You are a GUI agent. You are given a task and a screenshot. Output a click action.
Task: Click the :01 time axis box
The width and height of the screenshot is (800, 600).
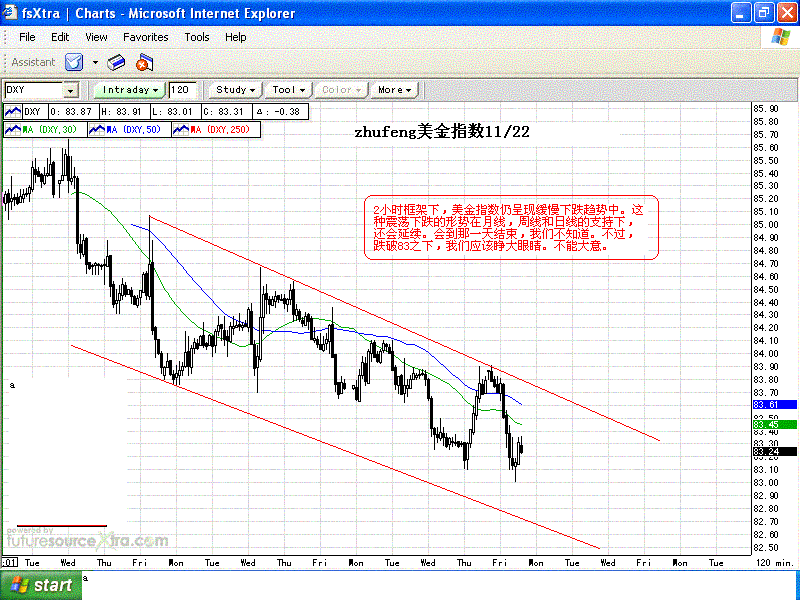point(10,563)
